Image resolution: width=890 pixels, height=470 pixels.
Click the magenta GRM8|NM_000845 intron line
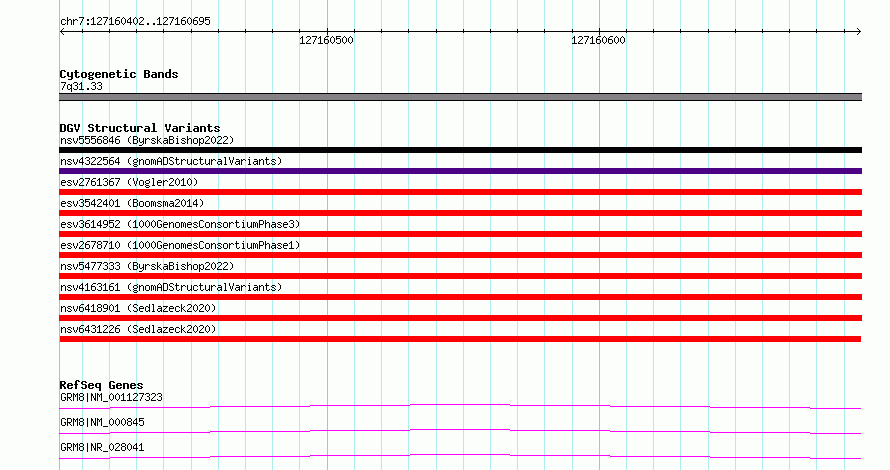click(460, 430)
